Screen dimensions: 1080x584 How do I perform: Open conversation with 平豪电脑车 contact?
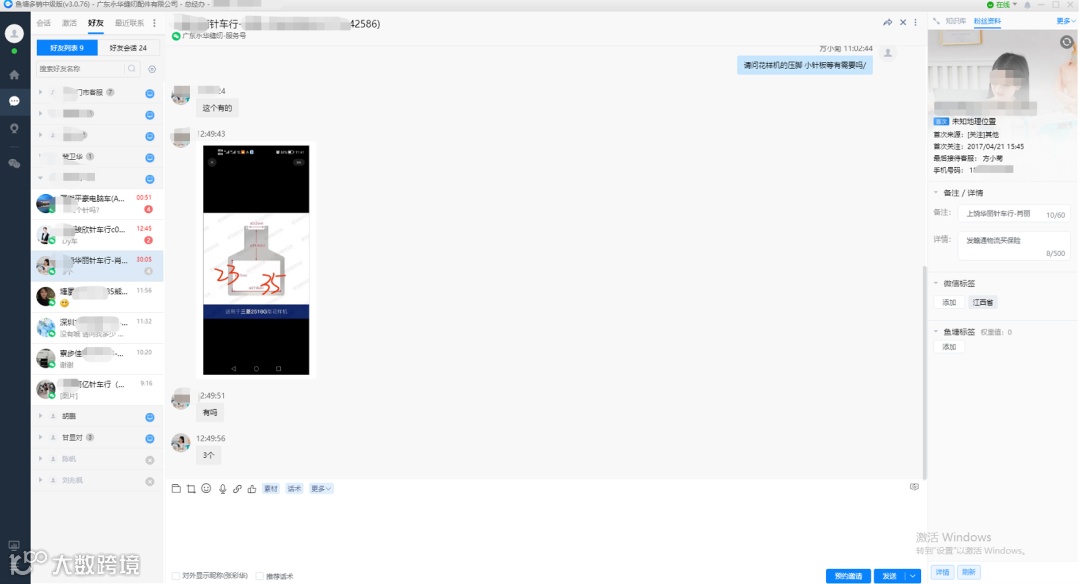coord(97,203)
